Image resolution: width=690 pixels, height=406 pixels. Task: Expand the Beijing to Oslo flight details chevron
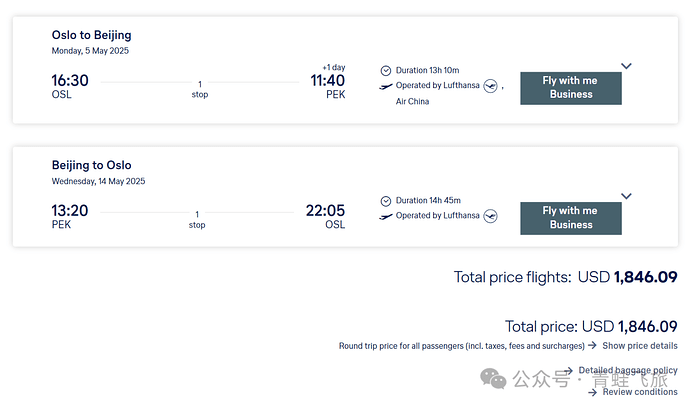point(626,196)
